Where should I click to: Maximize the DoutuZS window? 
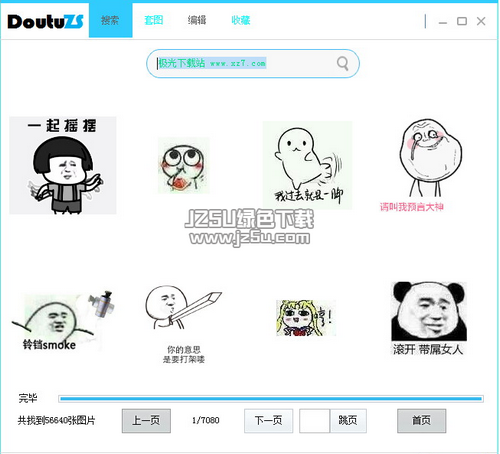click(x=462, y=21)
